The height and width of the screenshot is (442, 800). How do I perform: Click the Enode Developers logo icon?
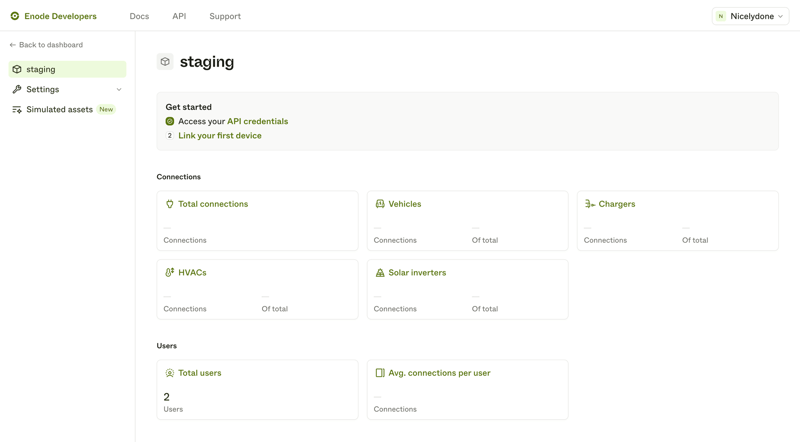coord(15,16)
